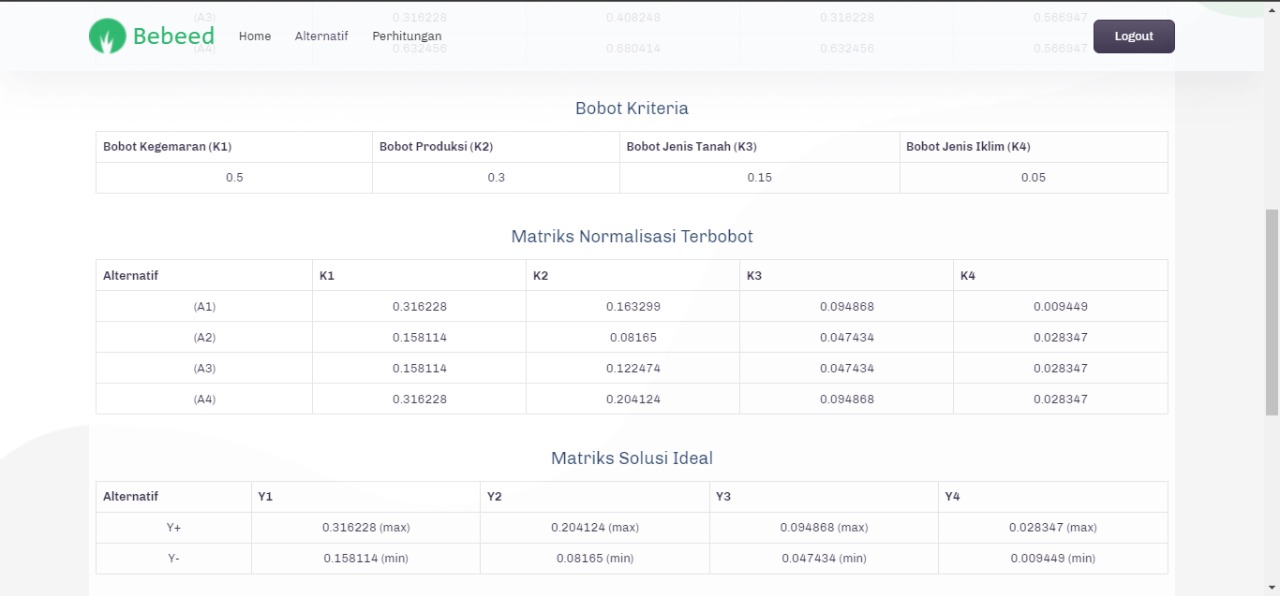
Task: Click the Logout button
Action: coord(1133,36)
